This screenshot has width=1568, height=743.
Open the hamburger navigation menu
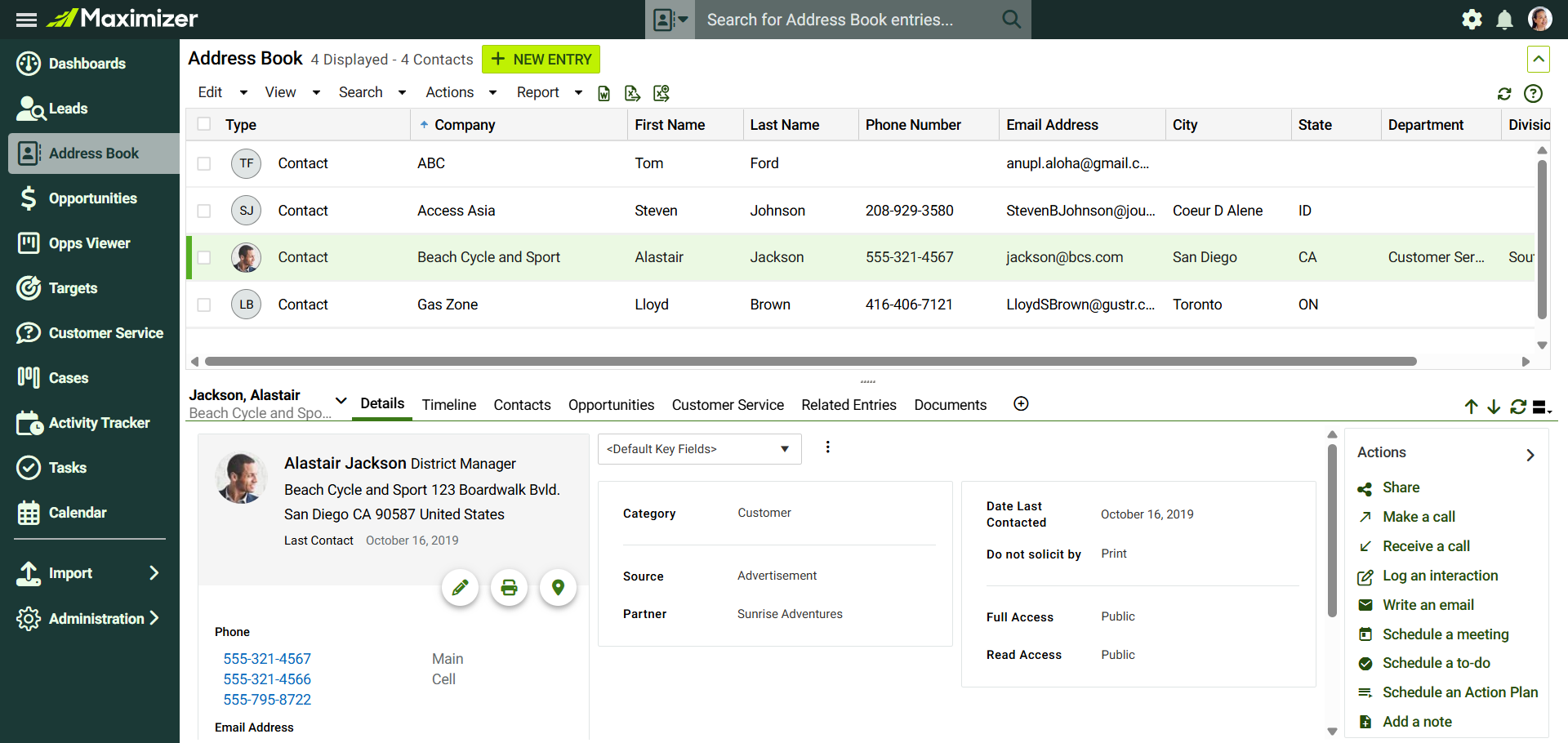point(26,20)
